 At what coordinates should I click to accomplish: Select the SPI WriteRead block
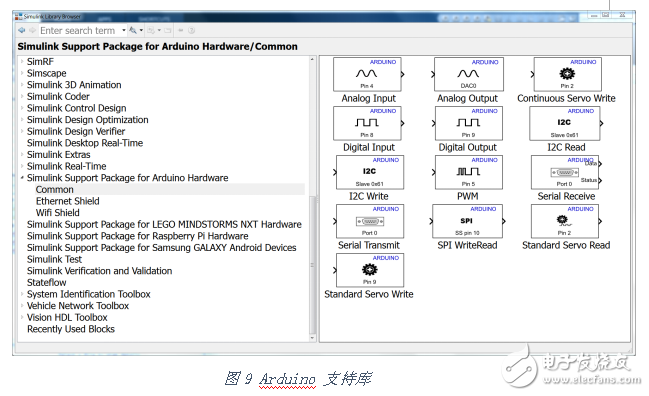coord(468,221)
